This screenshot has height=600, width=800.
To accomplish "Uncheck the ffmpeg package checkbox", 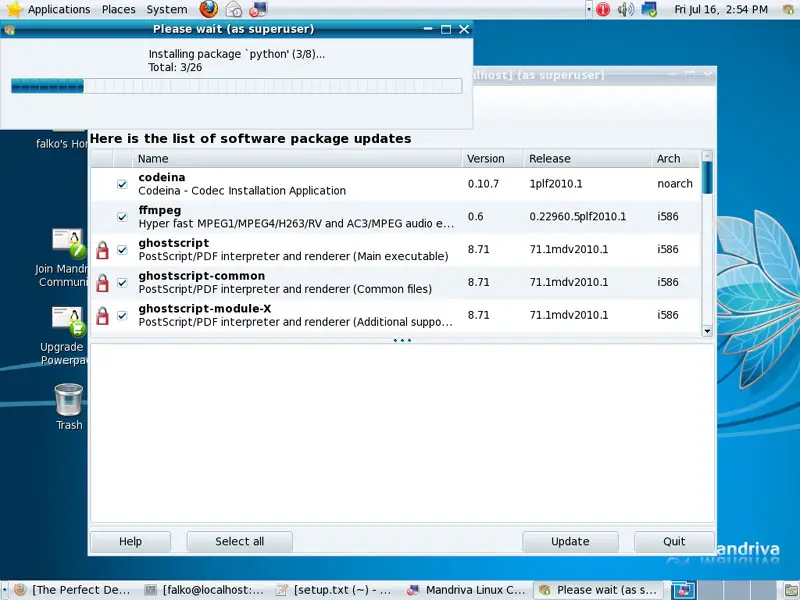I will coord(122,217).
